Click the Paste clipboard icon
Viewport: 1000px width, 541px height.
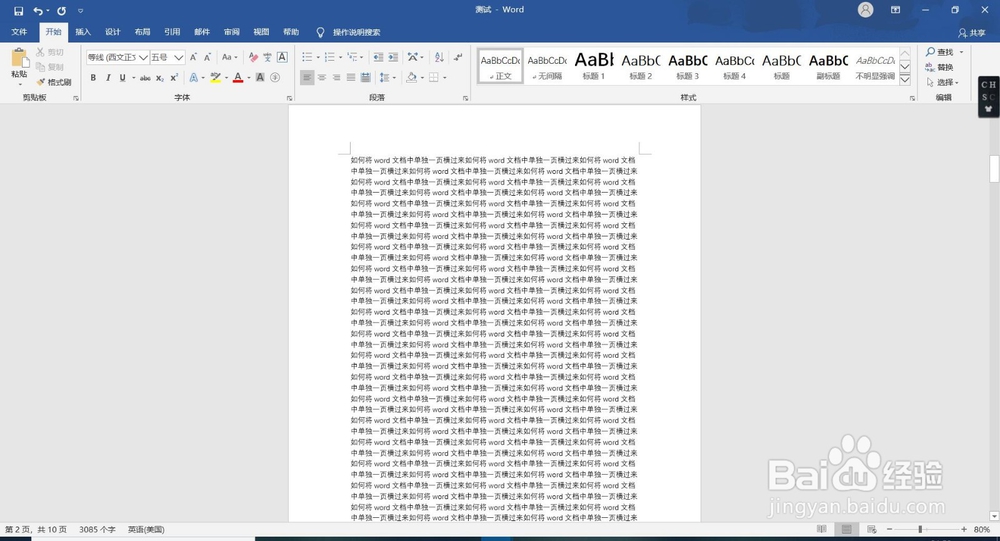(x=20, y=59)
